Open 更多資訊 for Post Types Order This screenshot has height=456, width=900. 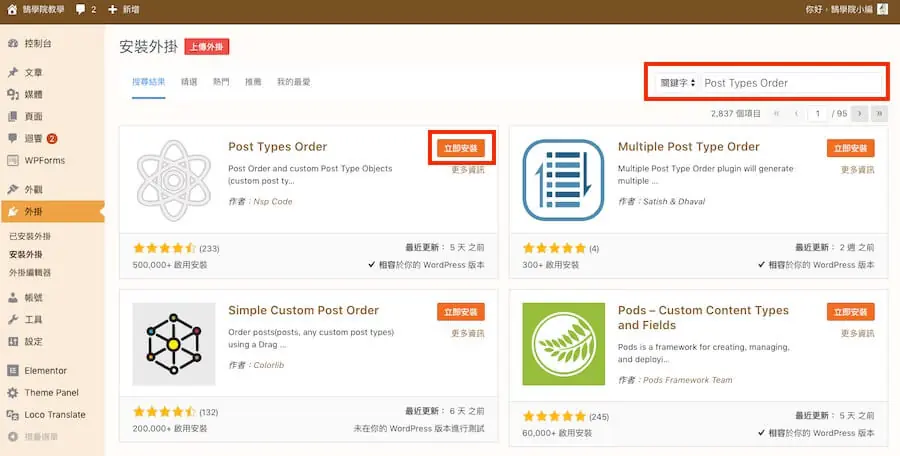[468, 169]
